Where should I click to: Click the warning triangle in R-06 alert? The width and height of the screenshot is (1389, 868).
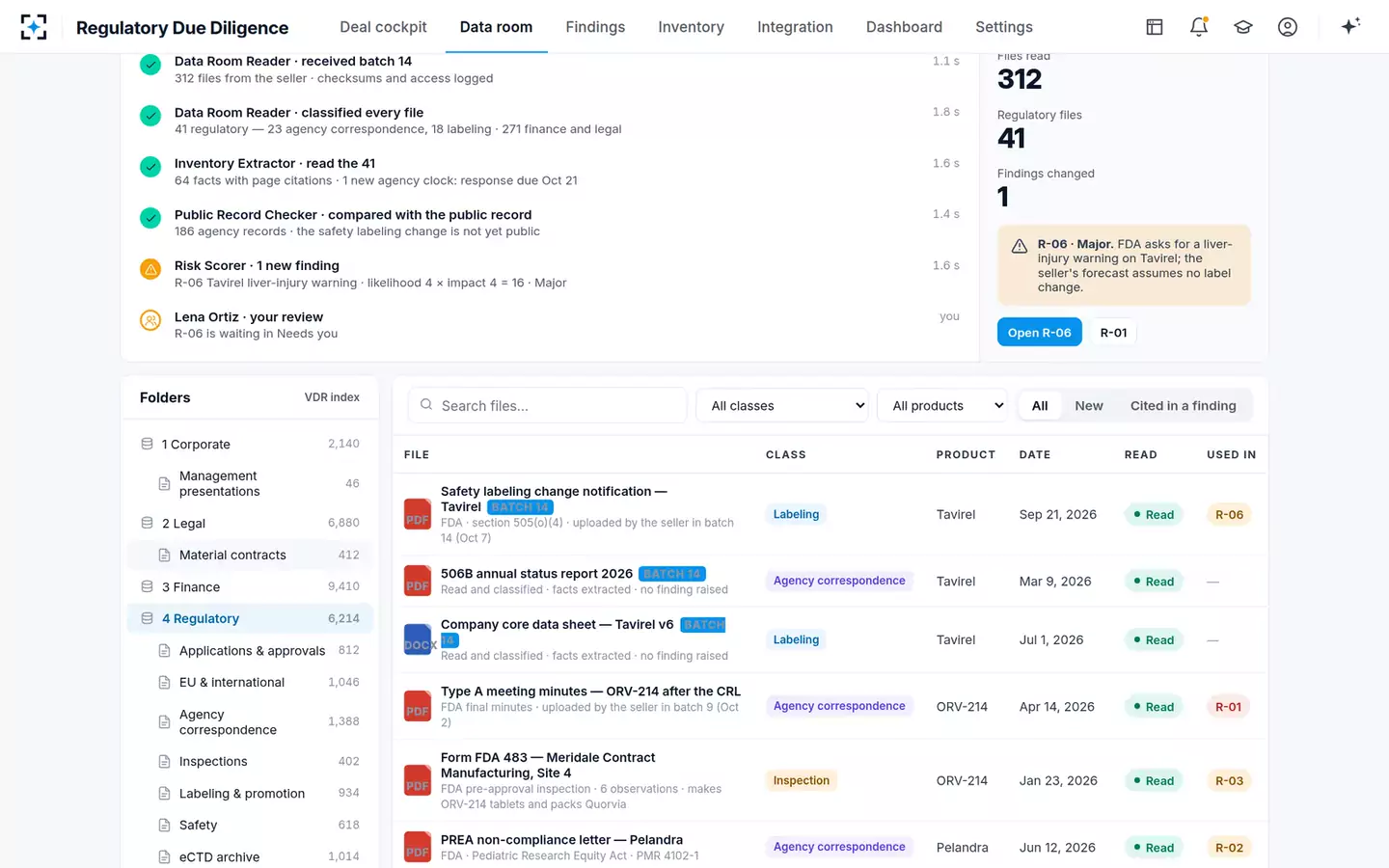pos(1020,246)
